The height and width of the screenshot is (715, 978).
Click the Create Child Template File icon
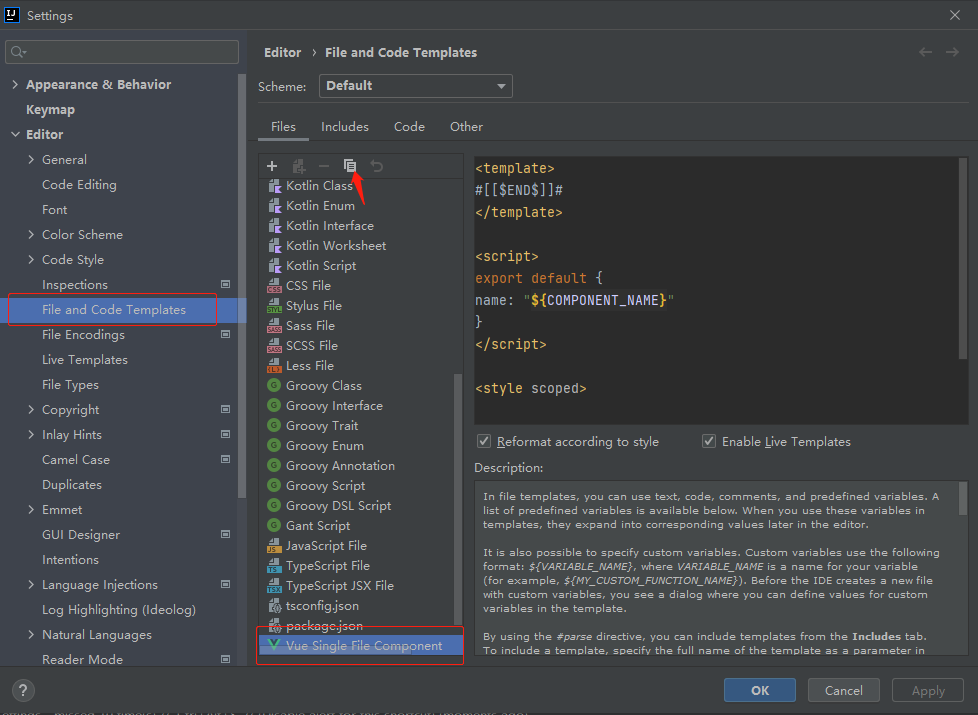pos(299,166)
